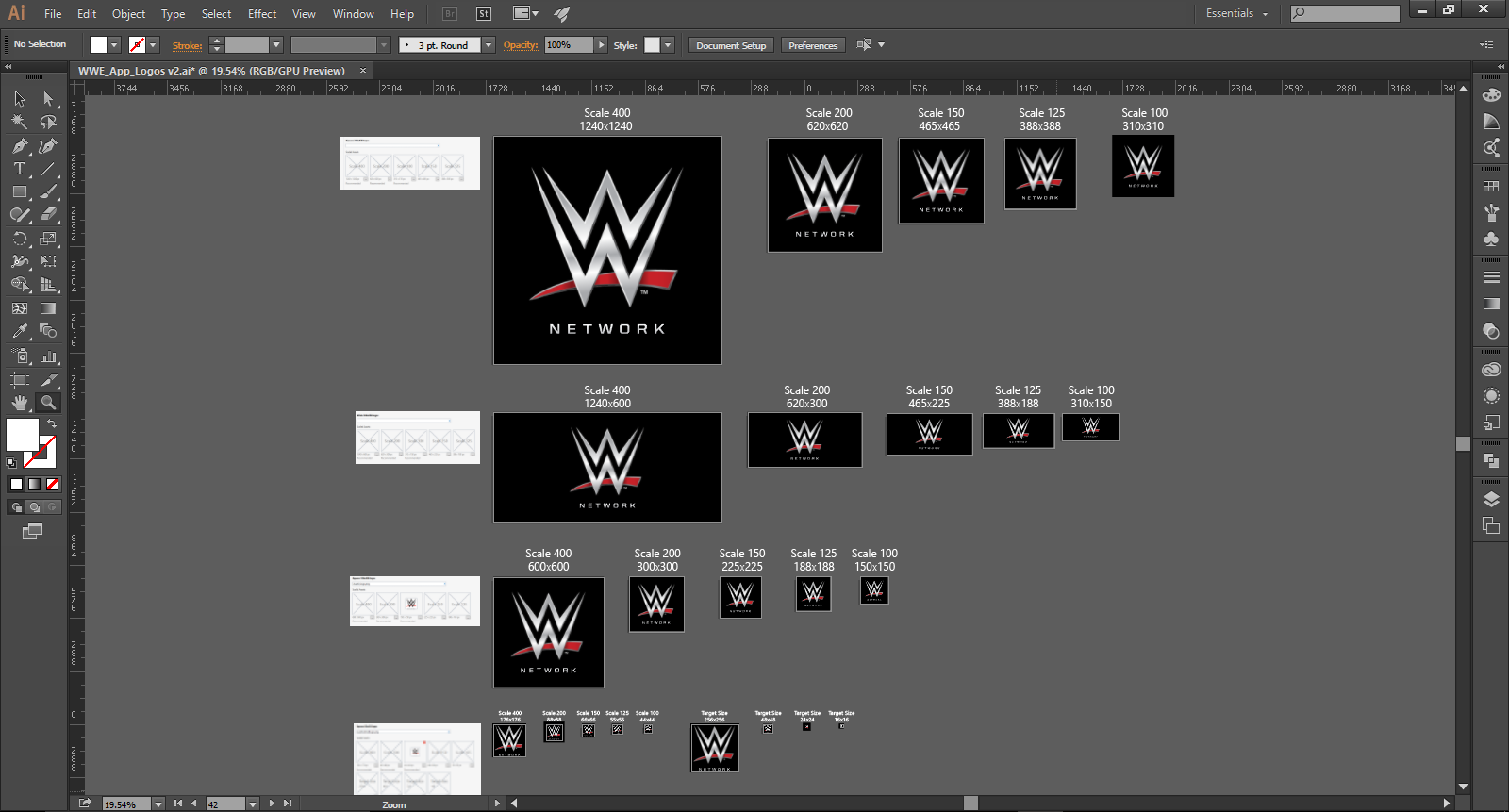The height and width of the screenshot is (812, 1509).
Task: Choose the Artboard tool
Action: (x=20, y=379)
